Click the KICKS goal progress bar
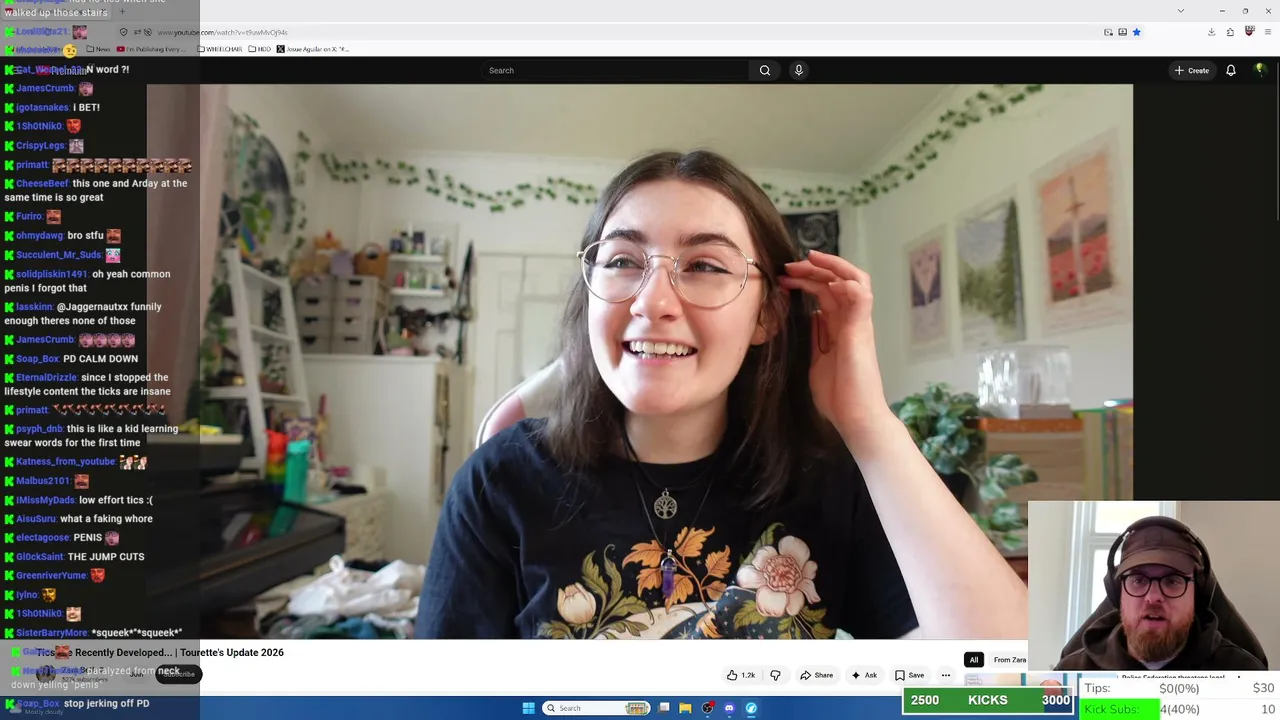Screen dimensions: 1280x720 [x=988, y=700]
